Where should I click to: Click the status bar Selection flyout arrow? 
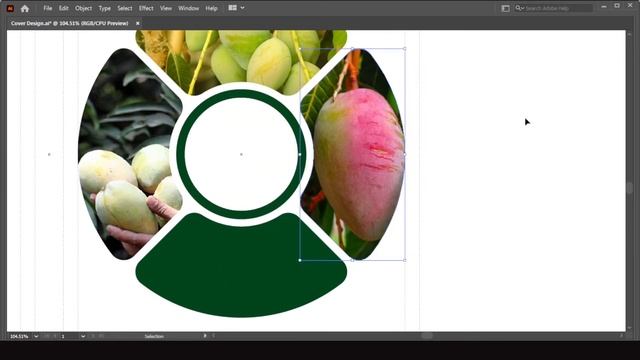pos(205,336)
